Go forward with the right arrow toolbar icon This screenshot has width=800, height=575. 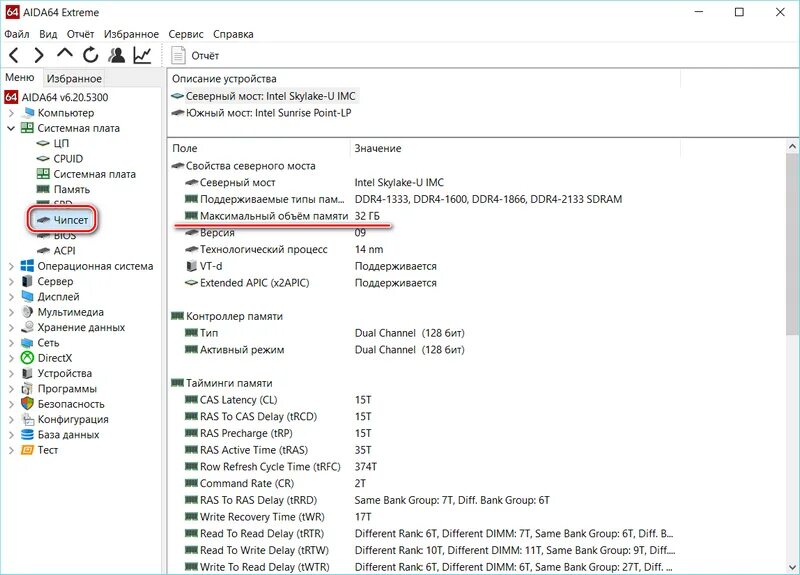[39, 55]
